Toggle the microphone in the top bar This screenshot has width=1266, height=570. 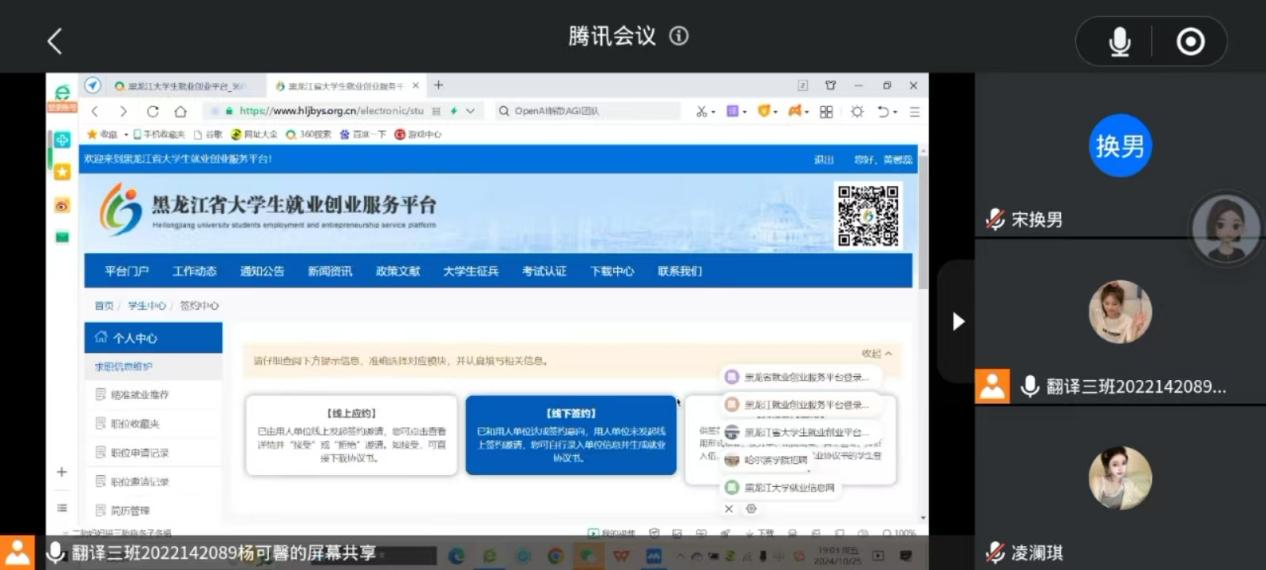(x=1119, y=42)
